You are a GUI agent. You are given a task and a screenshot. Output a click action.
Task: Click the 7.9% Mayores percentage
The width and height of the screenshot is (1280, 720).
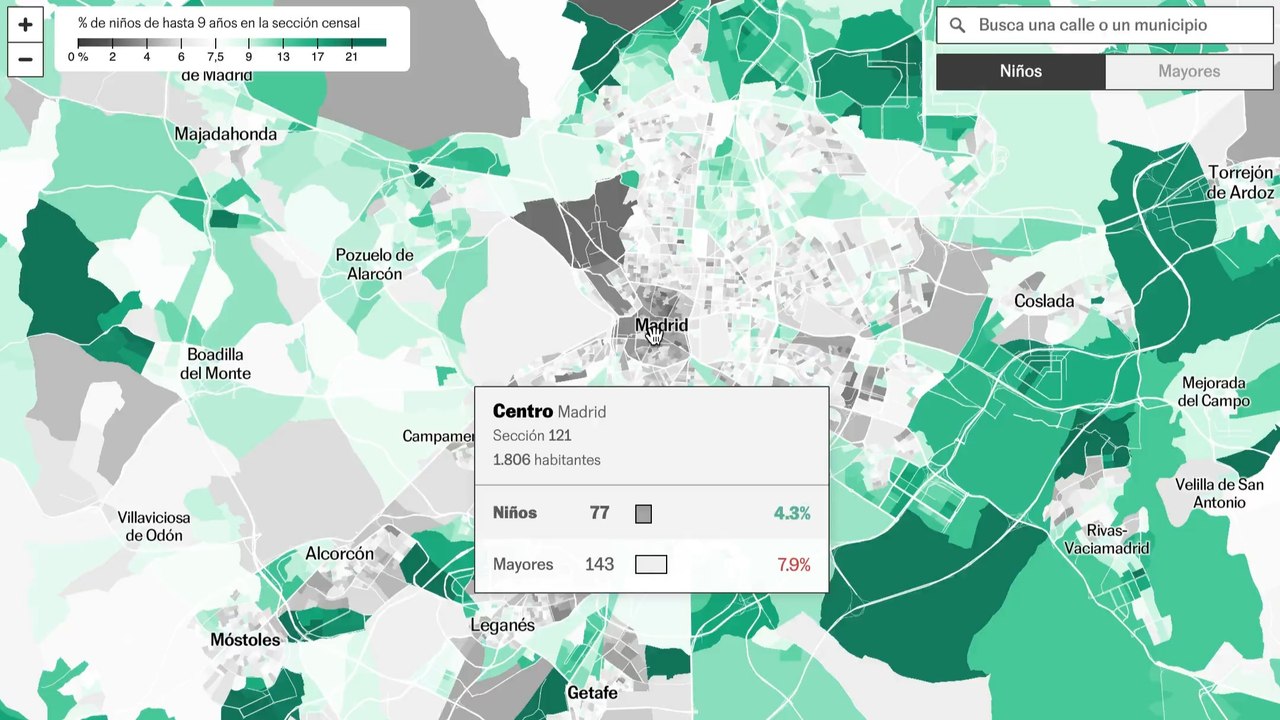pos(794,565)
